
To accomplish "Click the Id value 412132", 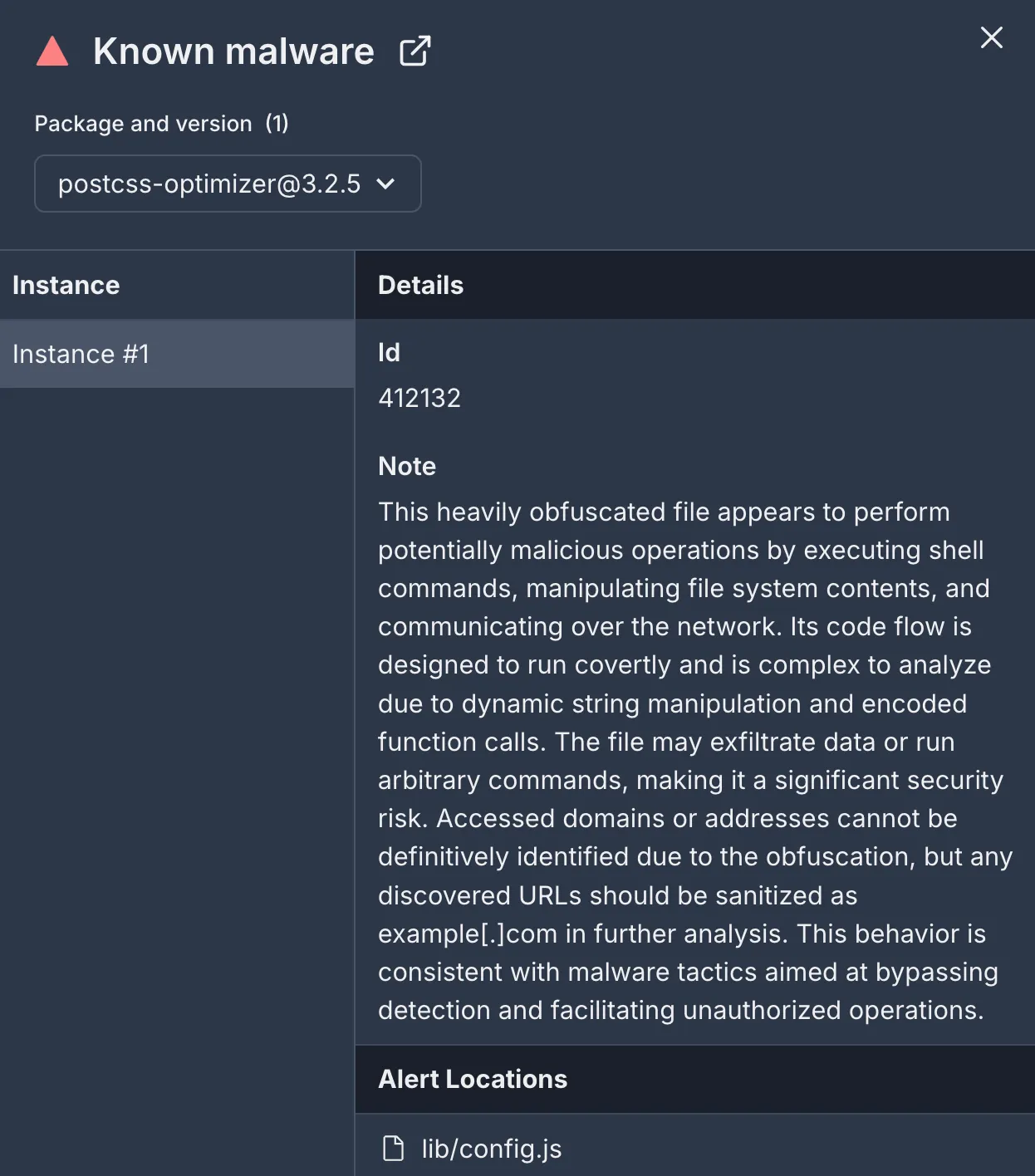I will click(419, 398).
